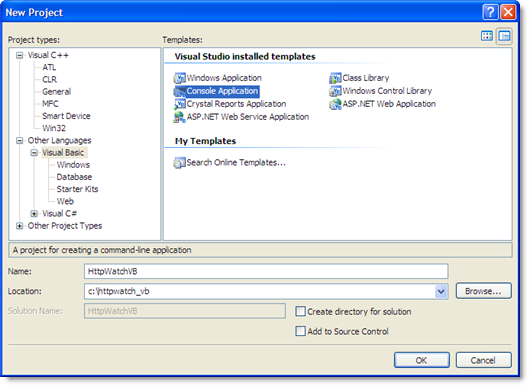Image resolution: width=529 pixels, height=386 pixels.
Task: Click ASP.NET Web Service Application label
Action: pos(248,117)
